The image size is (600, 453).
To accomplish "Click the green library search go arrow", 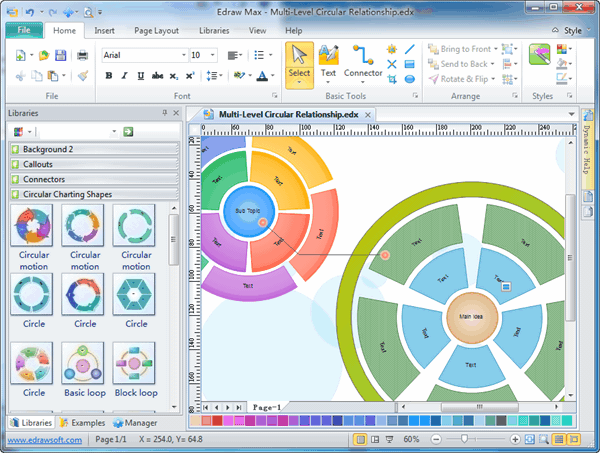I will (129, 131).
